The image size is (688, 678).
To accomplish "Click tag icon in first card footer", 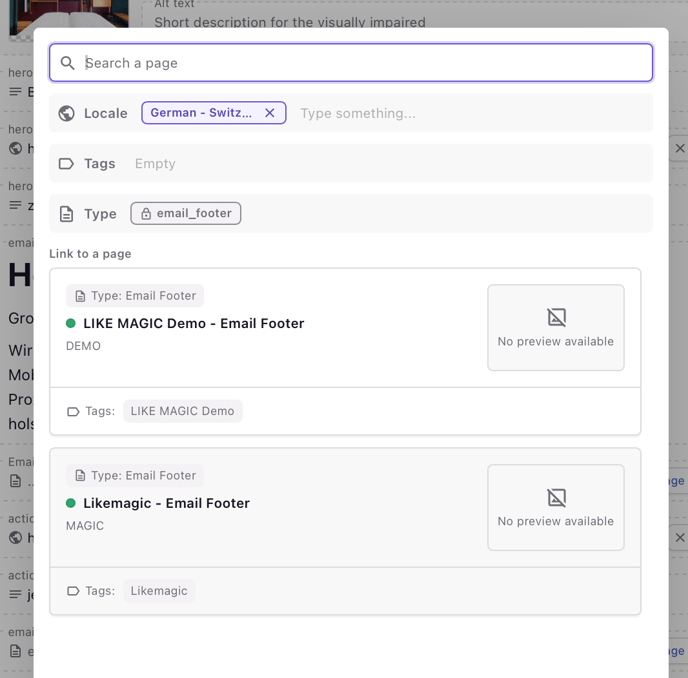I will pyautogui.click(x=73, y=411).
